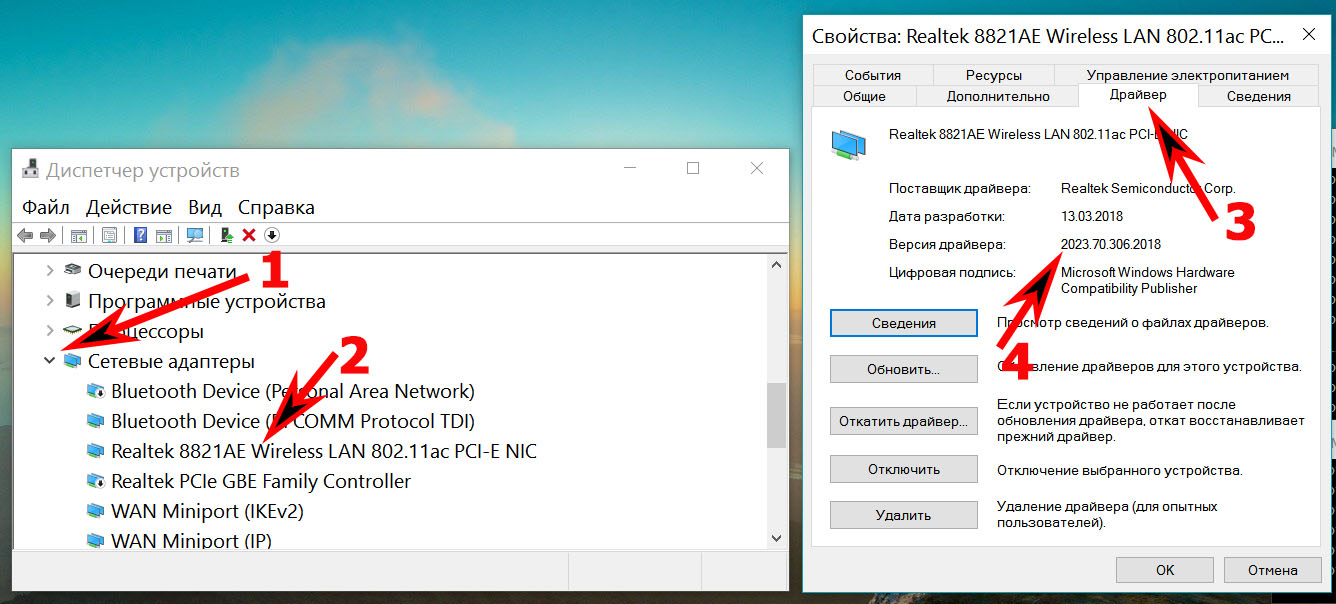
Task: Click the adapter icon of Bluetooth Device (Personal Area Network)
Action: tap(96, 391)
